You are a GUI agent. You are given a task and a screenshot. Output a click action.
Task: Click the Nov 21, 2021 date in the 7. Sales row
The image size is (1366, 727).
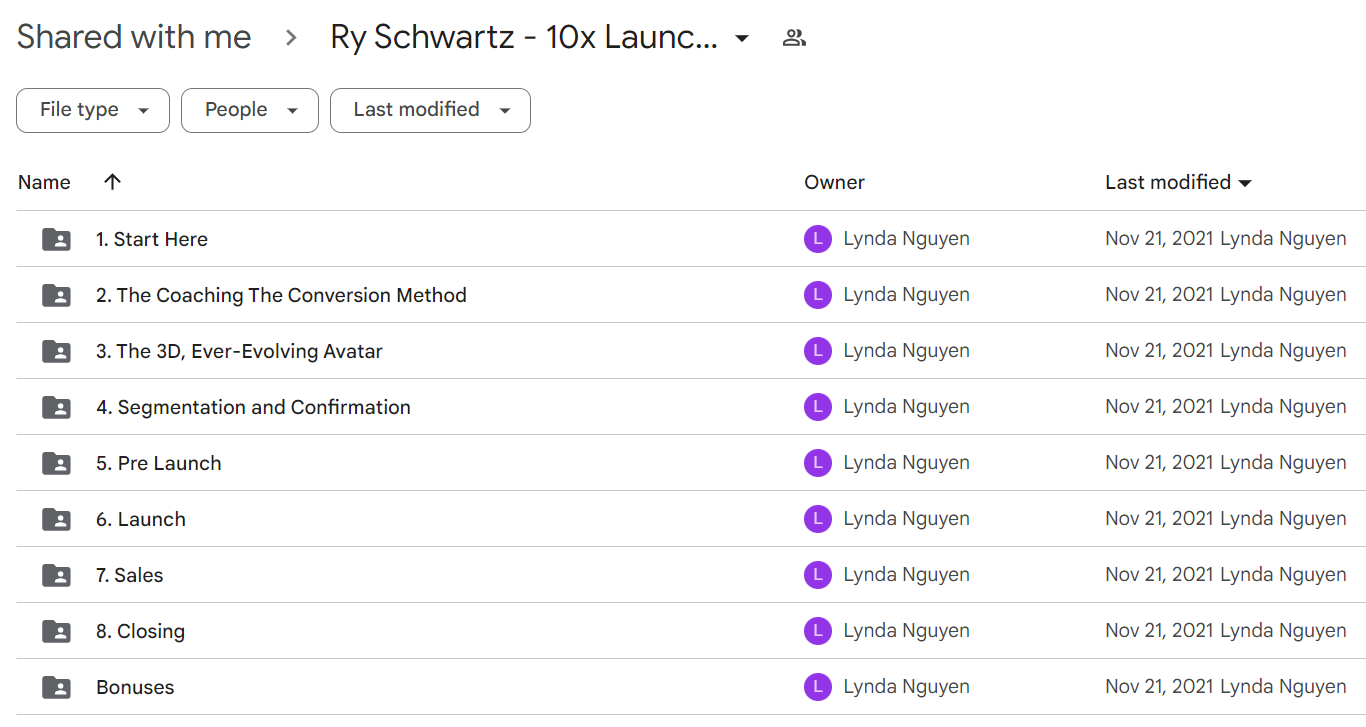point(1159,575)
